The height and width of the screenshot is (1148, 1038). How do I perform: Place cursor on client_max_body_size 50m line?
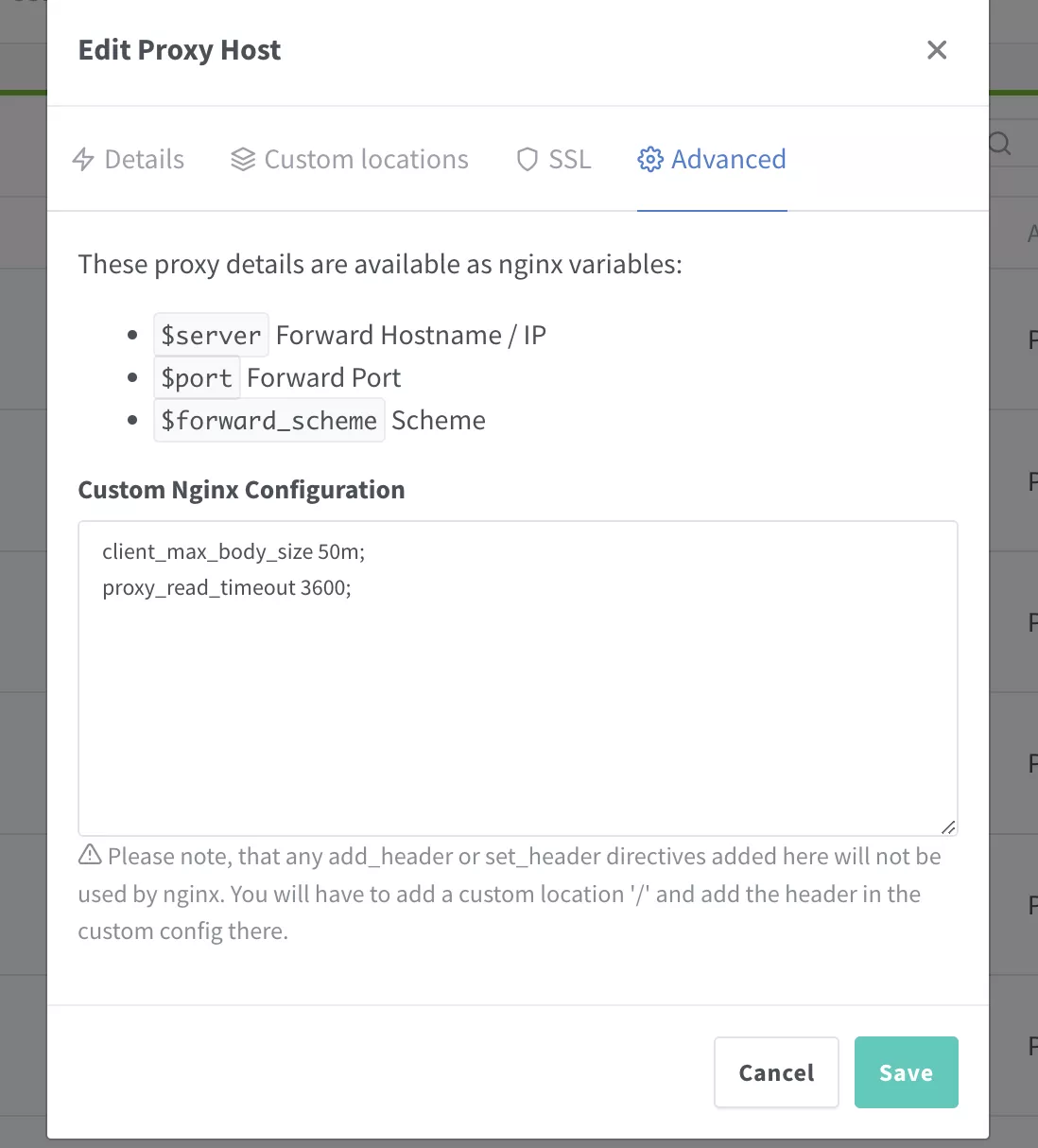coord(234,552)
